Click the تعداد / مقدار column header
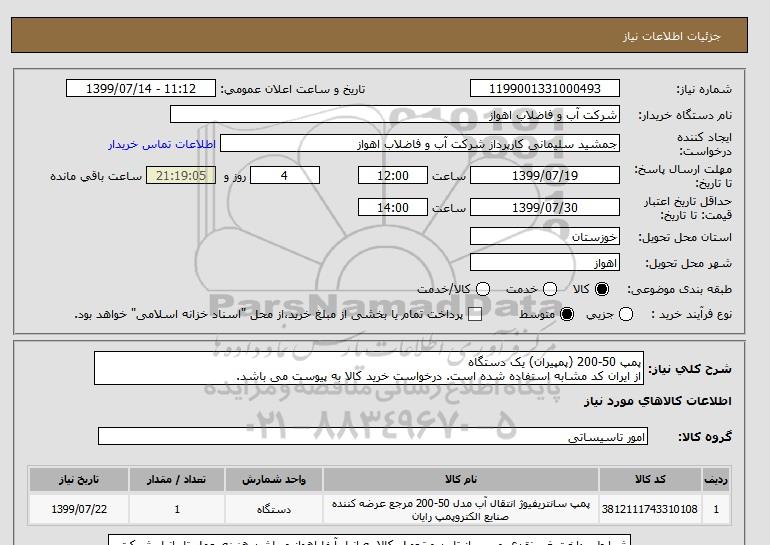 coord(177,480)
